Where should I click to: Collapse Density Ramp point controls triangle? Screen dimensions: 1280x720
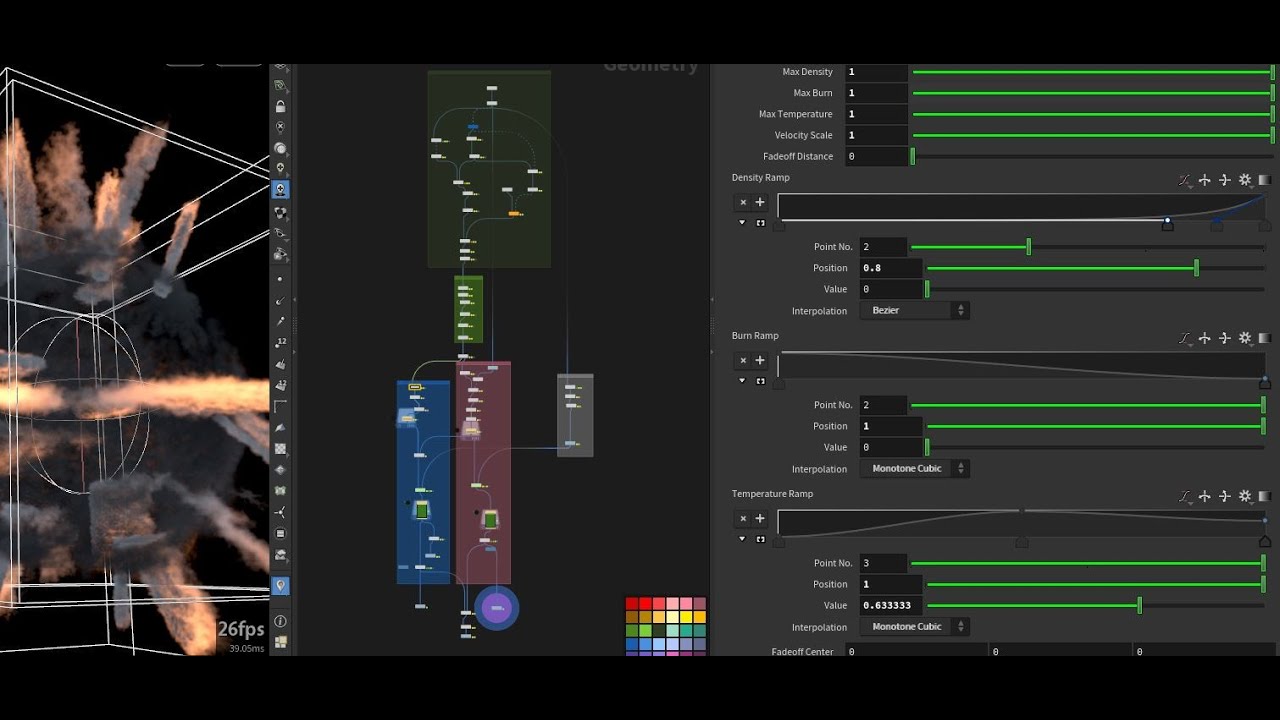[x=743, y=222]
